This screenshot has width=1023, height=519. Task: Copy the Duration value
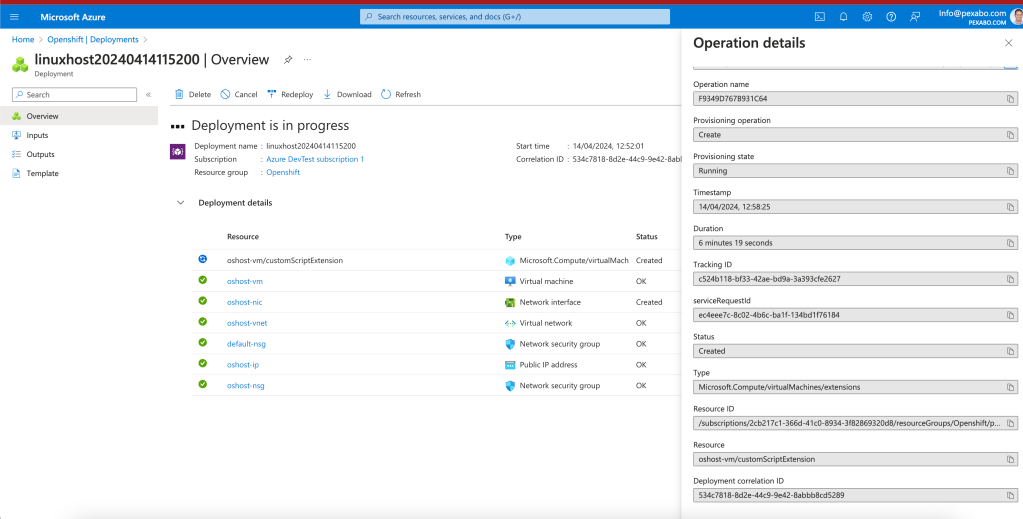pyautogui.click(x=1010, y=243)
